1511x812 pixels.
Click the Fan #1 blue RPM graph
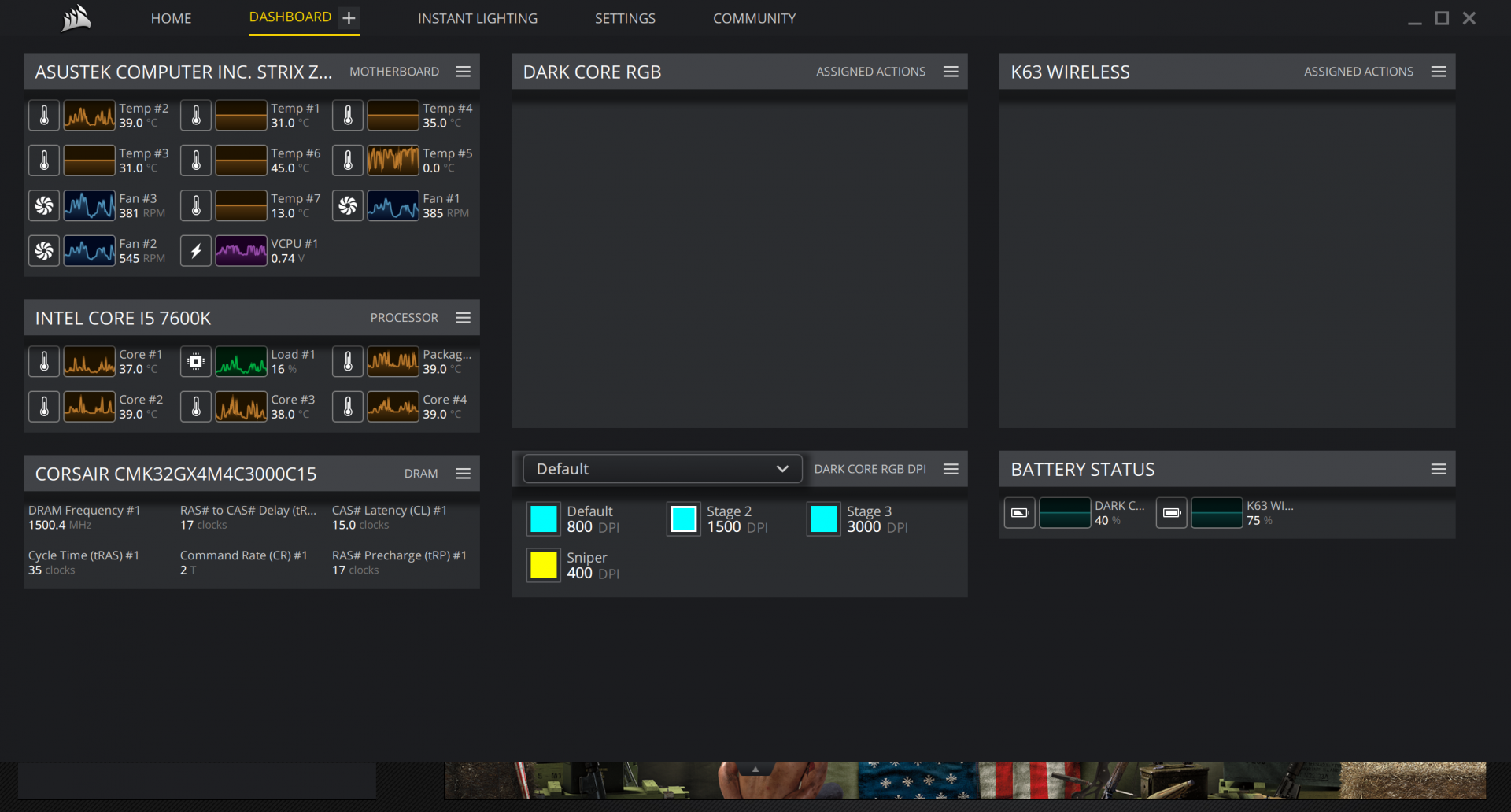coord(393,206)
